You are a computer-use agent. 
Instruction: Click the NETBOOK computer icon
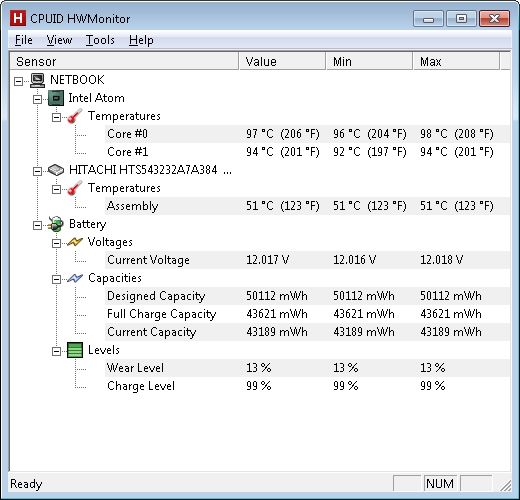point(38,80)
